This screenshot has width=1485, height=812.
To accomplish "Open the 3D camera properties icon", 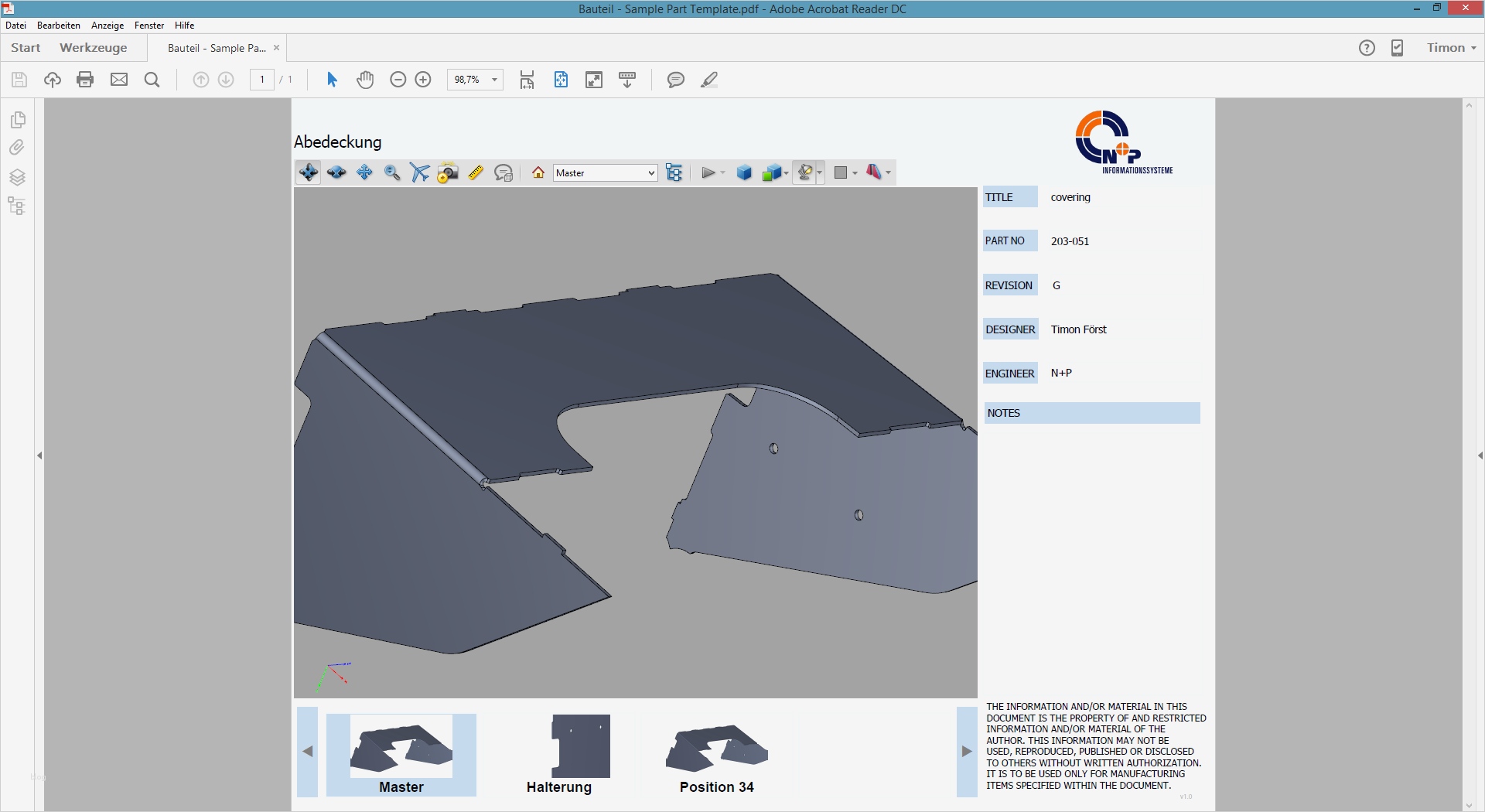I will 448,172.
